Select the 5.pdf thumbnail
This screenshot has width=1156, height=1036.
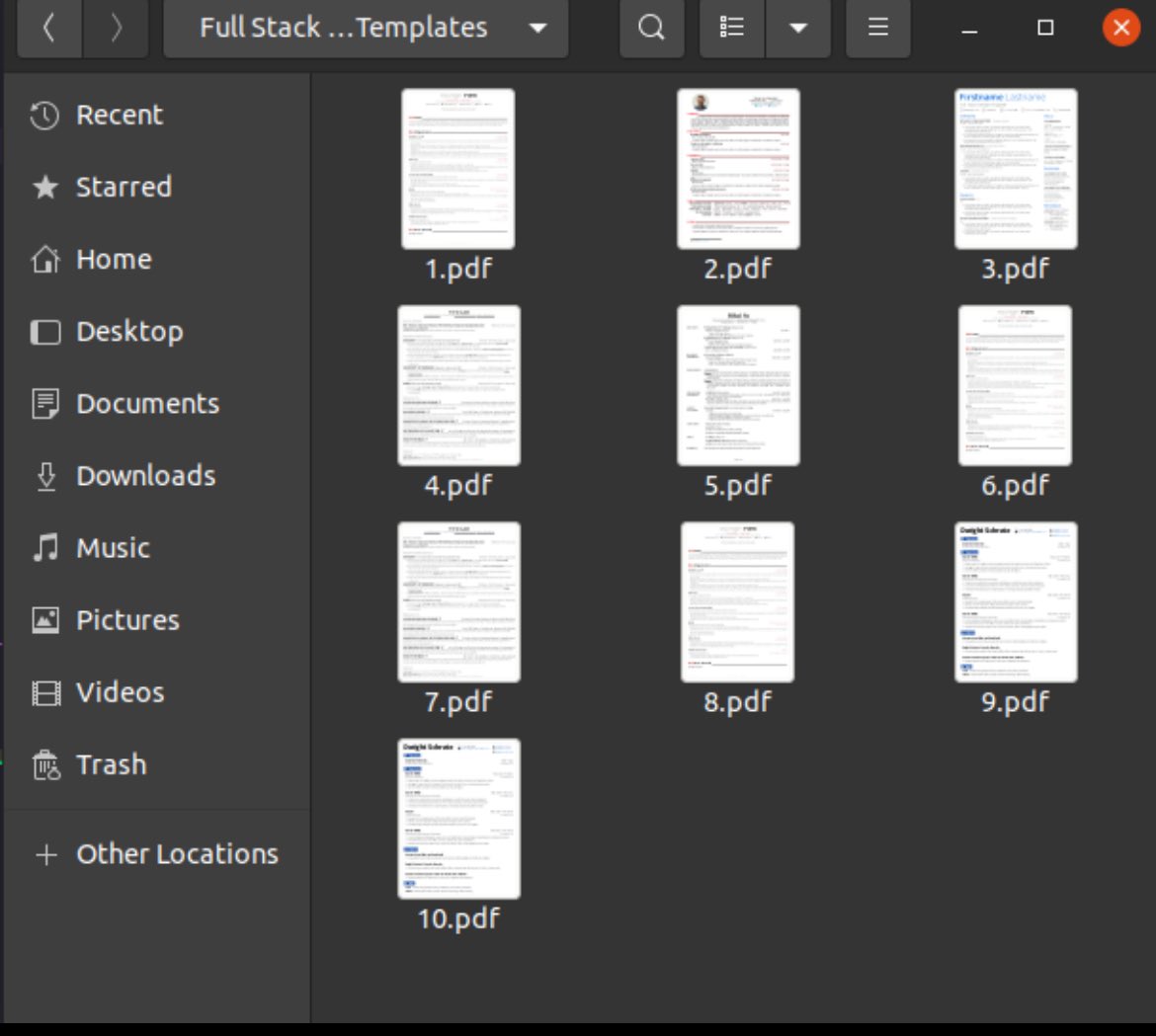pos(738,385)
